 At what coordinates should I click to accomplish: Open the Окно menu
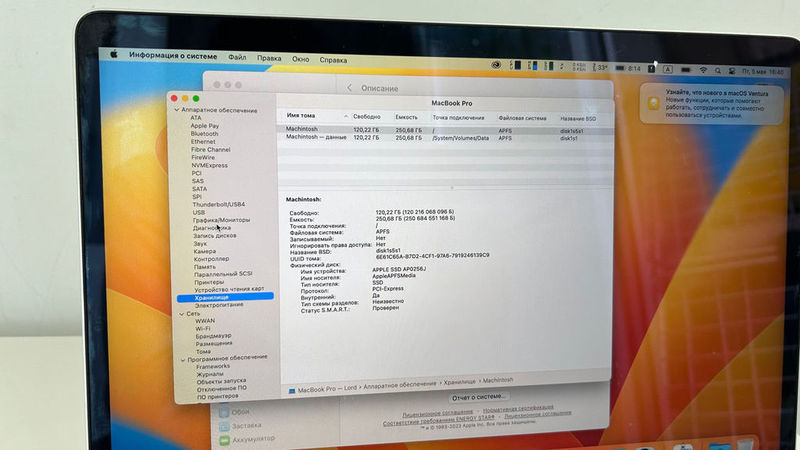301,59
